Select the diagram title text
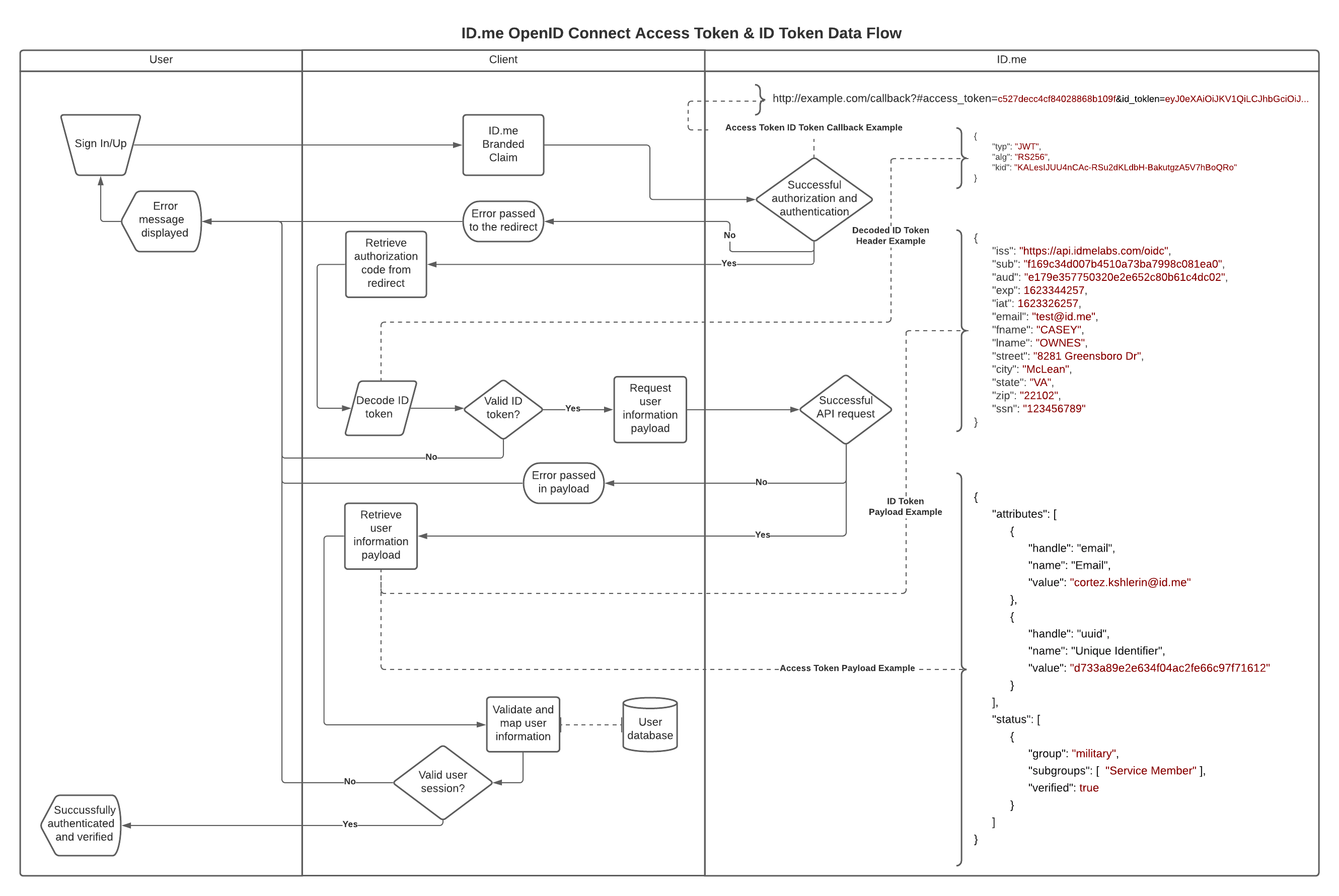1339x896 pixels. 681,33
